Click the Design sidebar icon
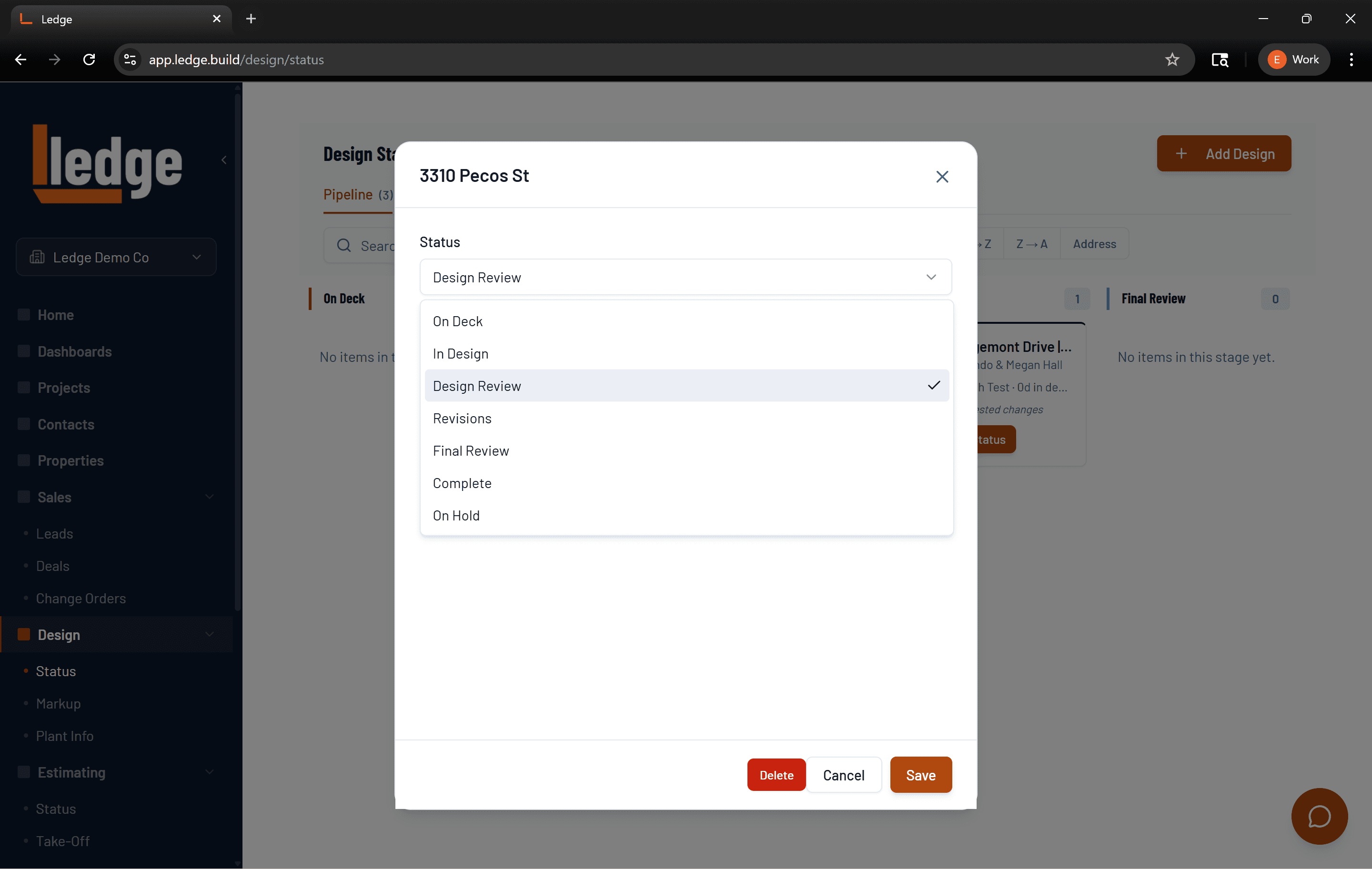 tap(24, 635)
